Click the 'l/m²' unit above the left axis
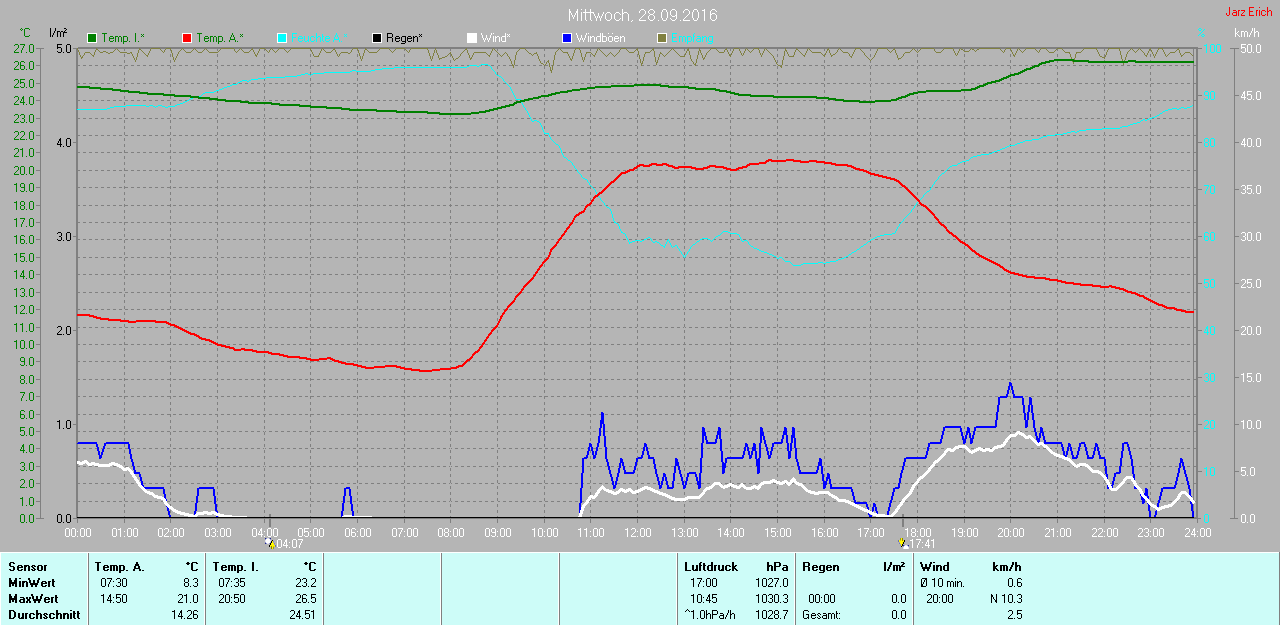The image size is (1280, 625). [58, 33]
